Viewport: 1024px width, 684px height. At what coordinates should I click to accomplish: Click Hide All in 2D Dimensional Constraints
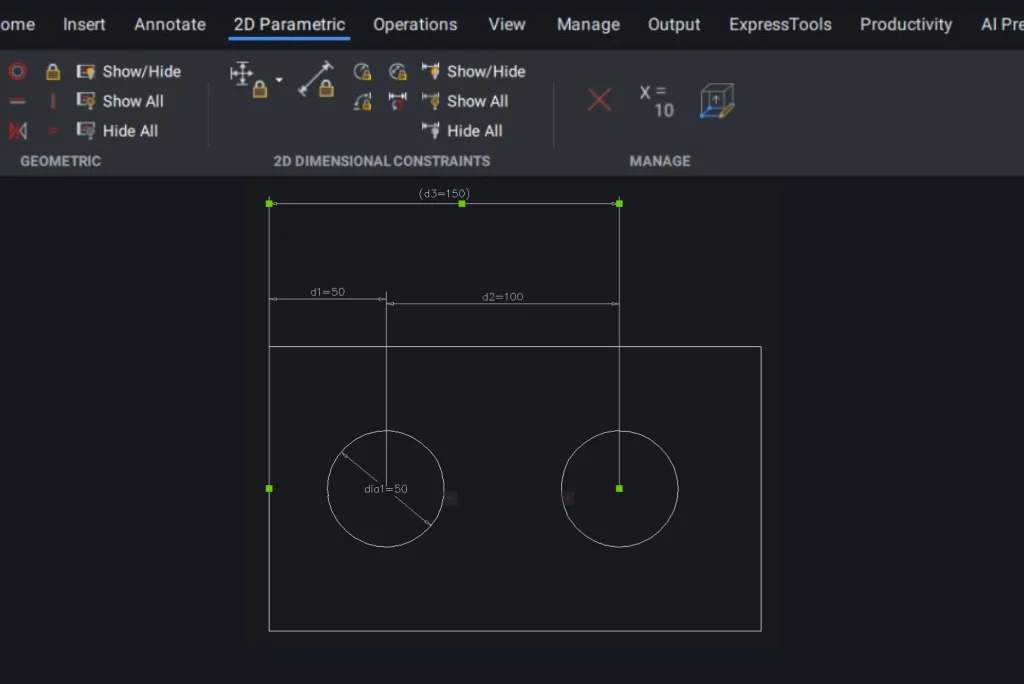[x=462, y=131]
